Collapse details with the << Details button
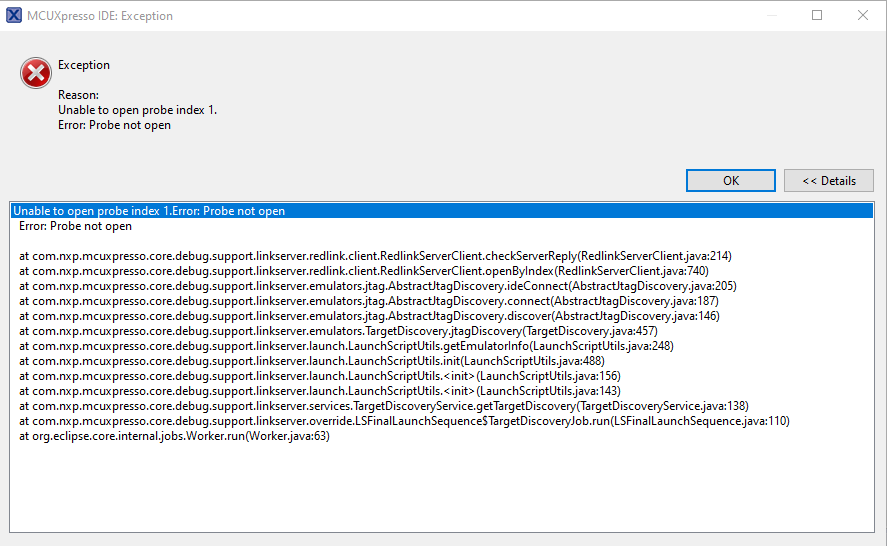 tap(829, 180)
